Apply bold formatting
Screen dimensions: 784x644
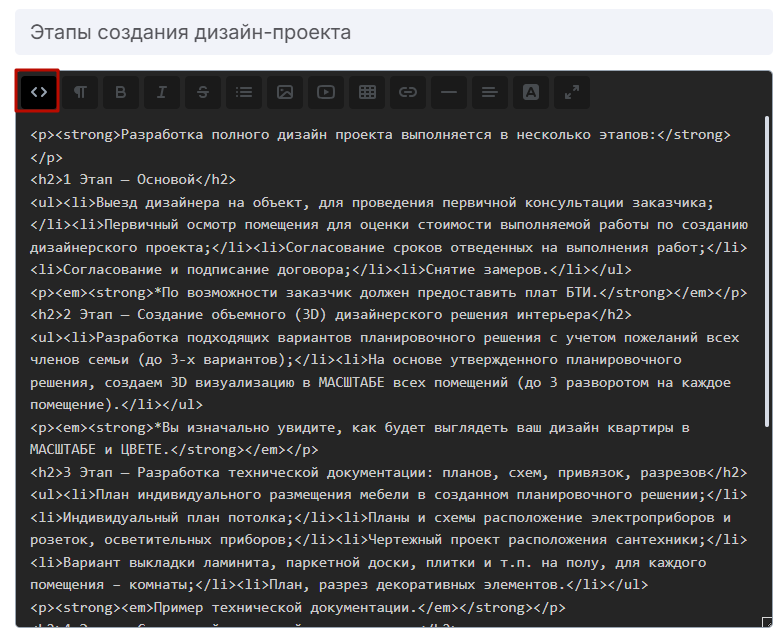tap(121, 92)
